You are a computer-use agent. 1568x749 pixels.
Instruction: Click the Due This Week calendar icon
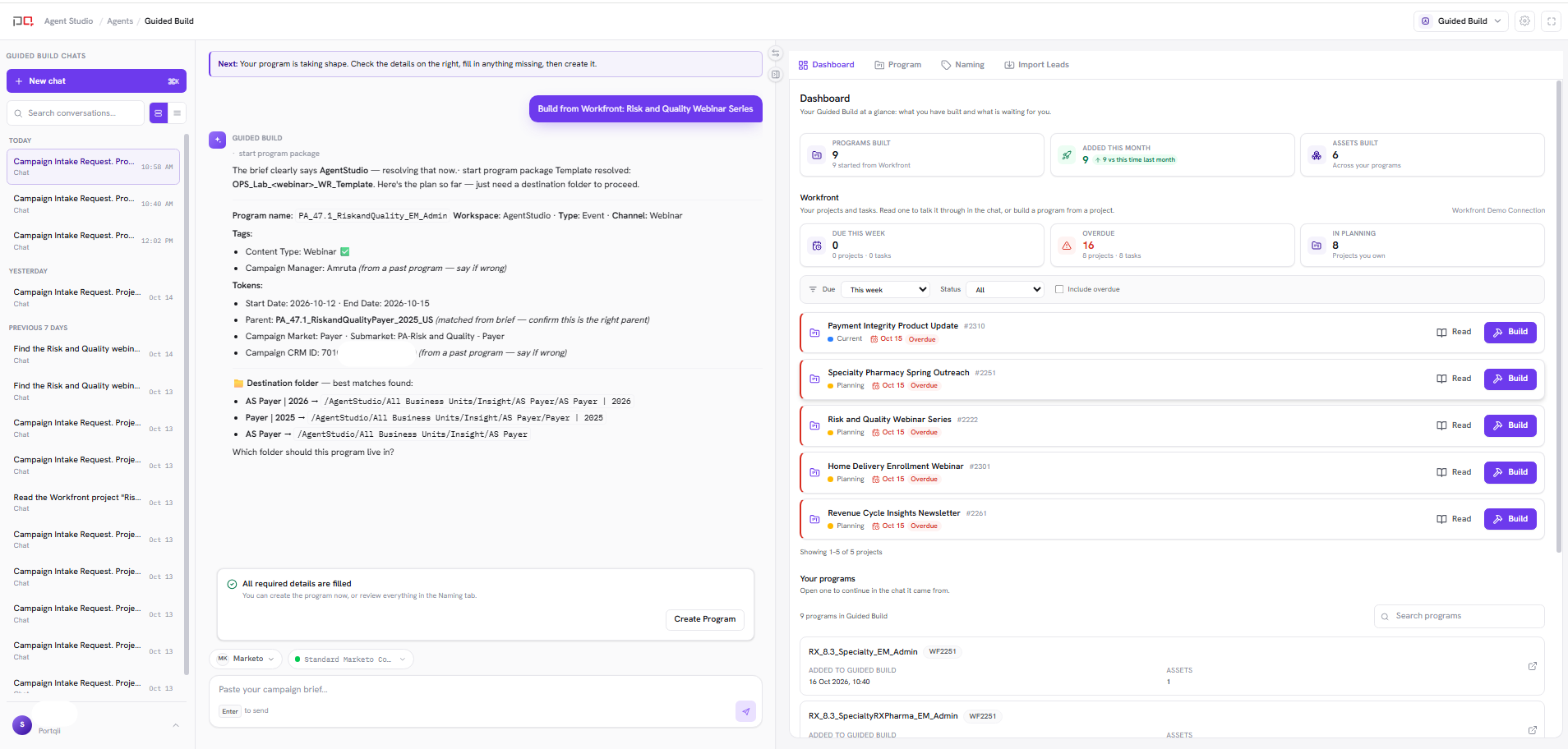coord(817,246)
